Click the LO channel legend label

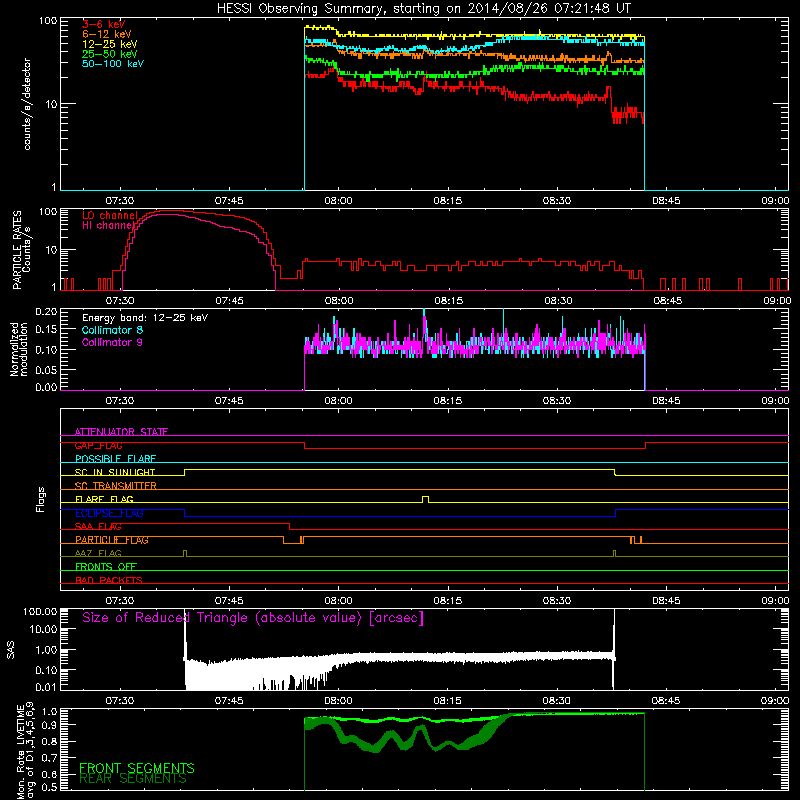pyautogui.click(x=110, y=215)
